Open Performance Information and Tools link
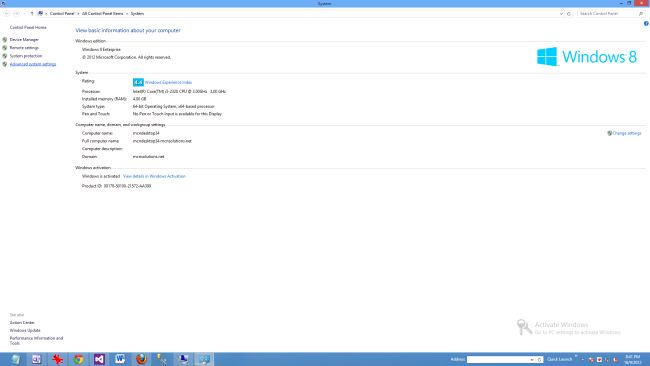Viewport: 650px width, 366px height. 36,341
